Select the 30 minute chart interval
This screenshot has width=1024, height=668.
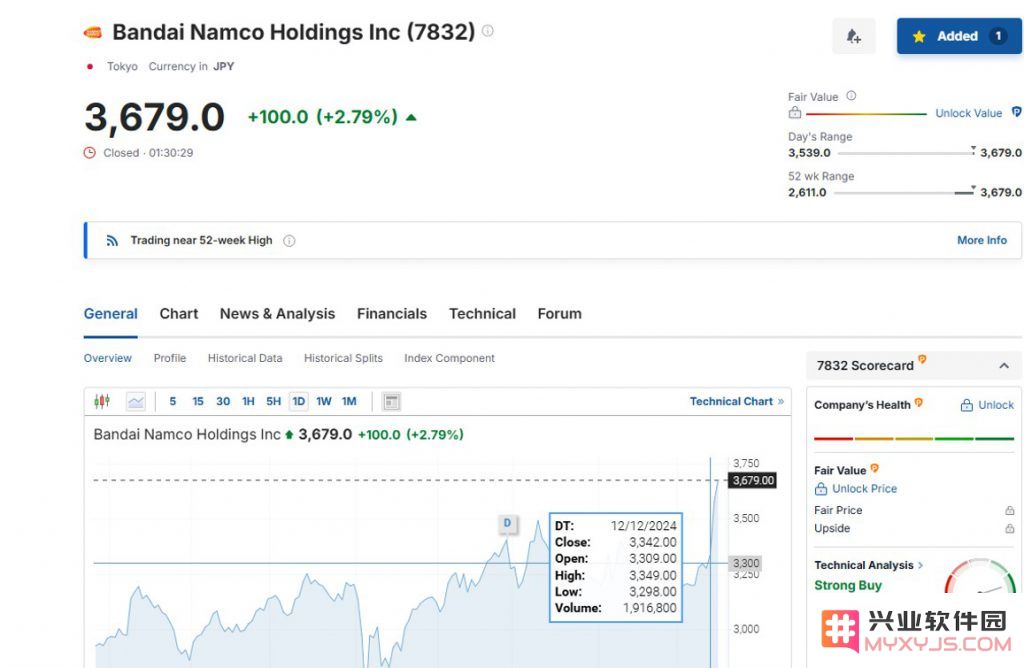click(223, 402)
